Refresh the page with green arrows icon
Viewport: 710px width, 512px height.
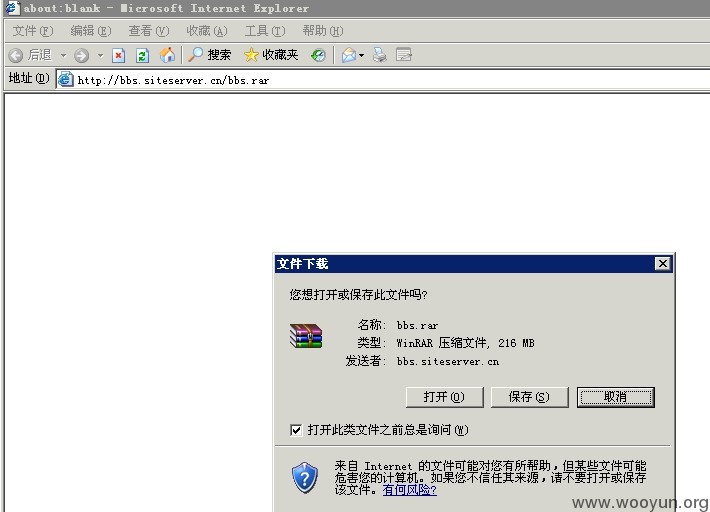(143, 55)
